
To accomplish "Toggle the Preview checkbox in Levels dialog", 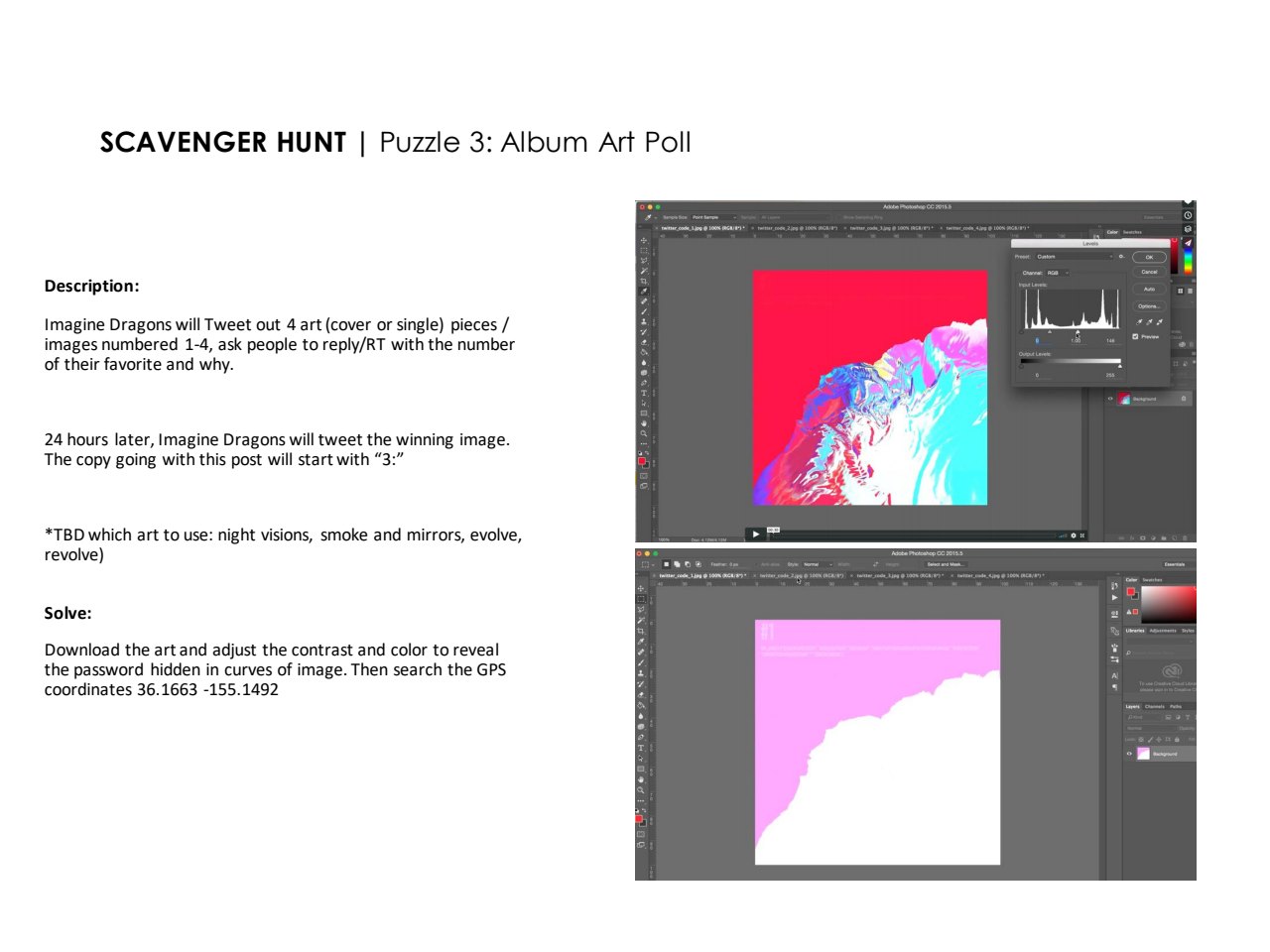I will (1135, 336).
